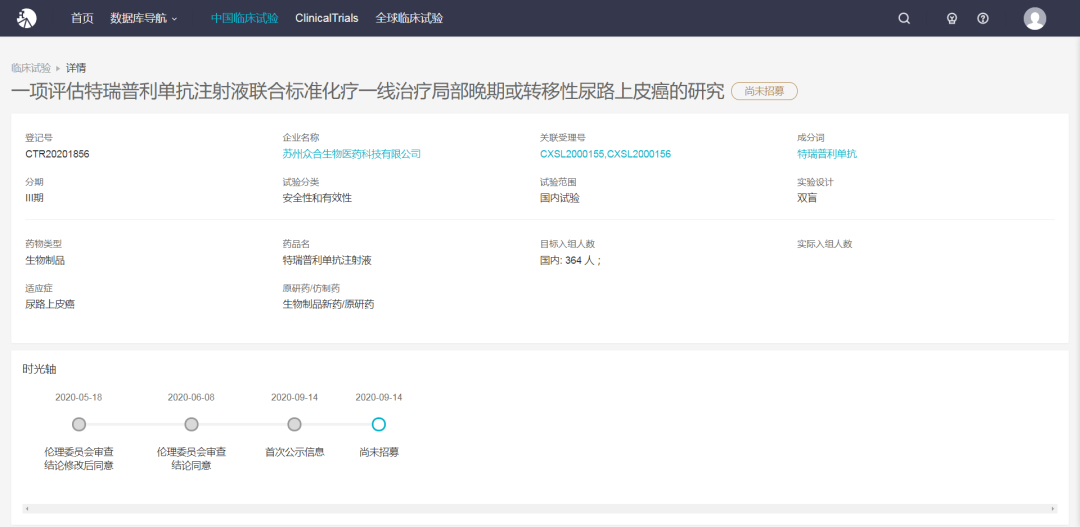Go to 首页 in the navigation bar
Screen dimensions: 1080x527
82,19
